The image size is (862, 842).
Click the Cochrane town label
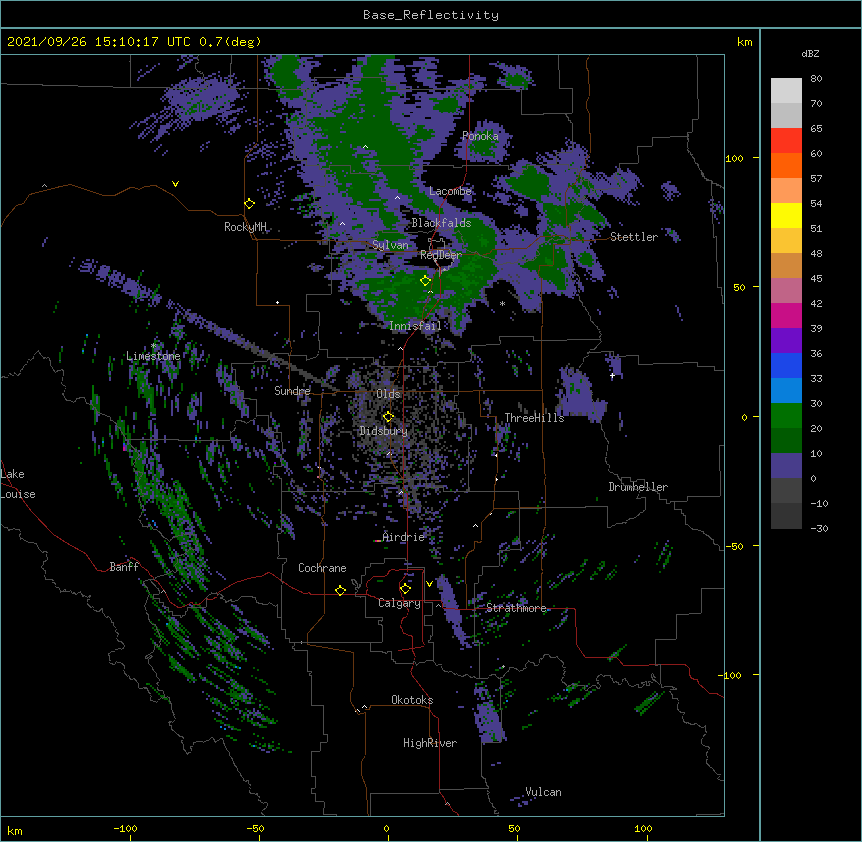[x=322, y=568]
